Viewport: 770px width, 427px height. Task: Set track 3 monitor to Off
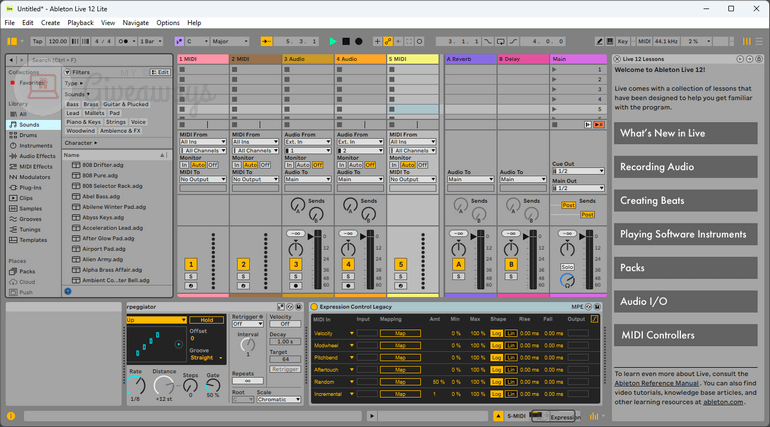coord(318,165)
